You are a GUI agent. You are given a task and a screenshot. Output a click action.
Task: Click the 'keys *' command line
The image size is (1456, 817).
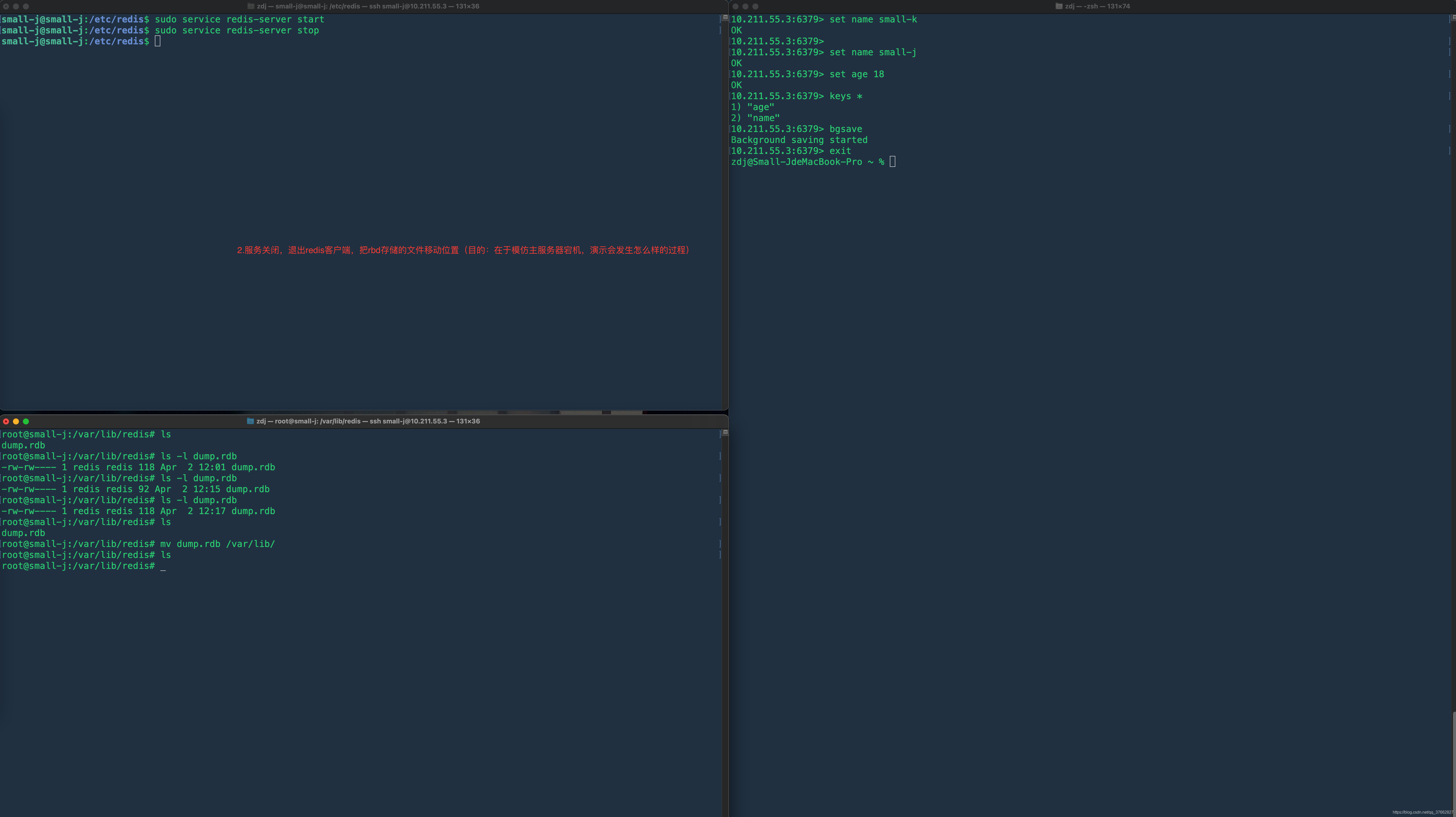click(x=797, y=96)
